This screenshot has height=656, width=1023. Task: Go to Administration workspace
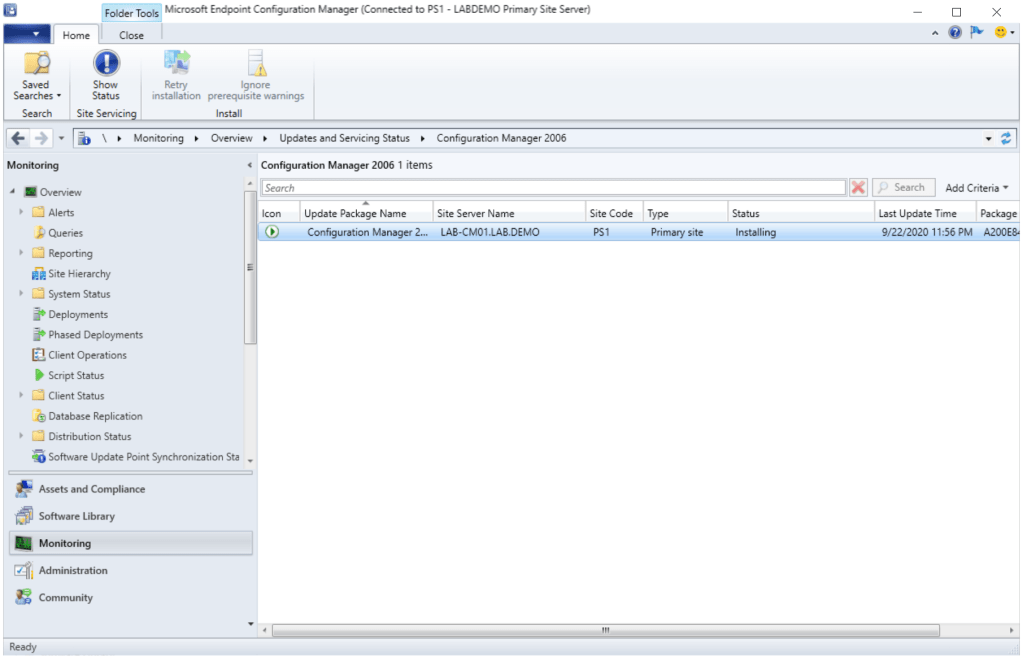[x=73, y=571]
